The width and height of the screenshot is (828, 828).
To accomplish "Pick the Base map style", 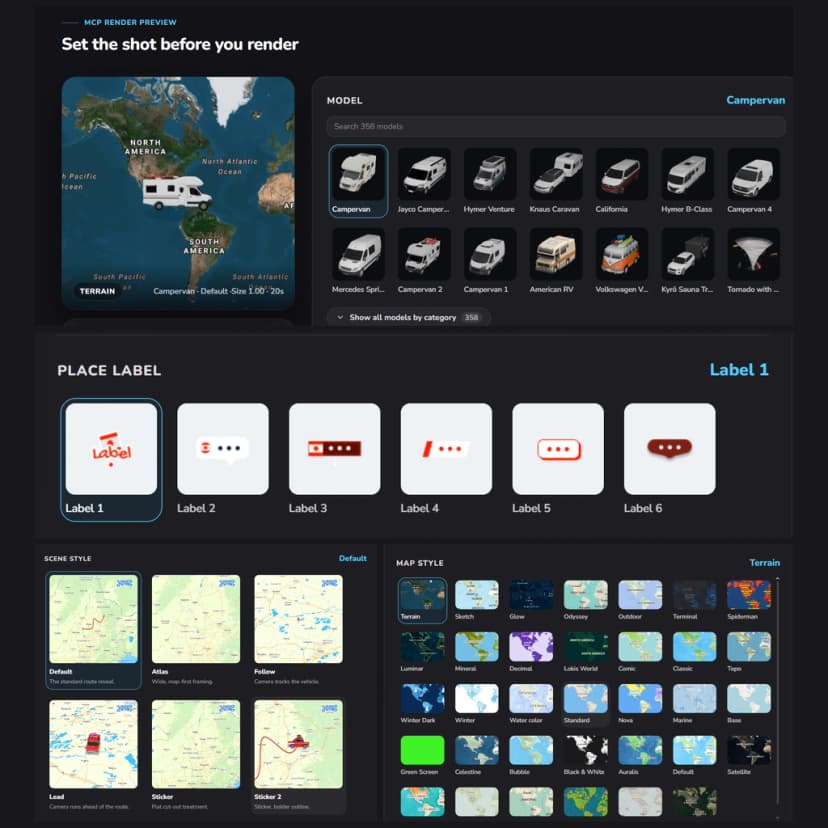I will coord(749,698).
